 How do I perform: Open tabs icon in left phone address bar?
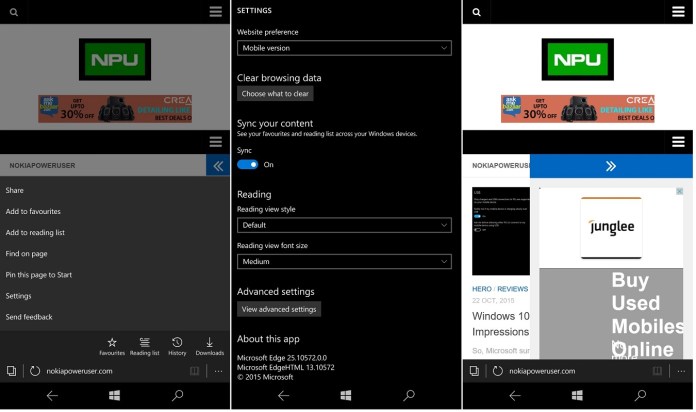(11, 371)
